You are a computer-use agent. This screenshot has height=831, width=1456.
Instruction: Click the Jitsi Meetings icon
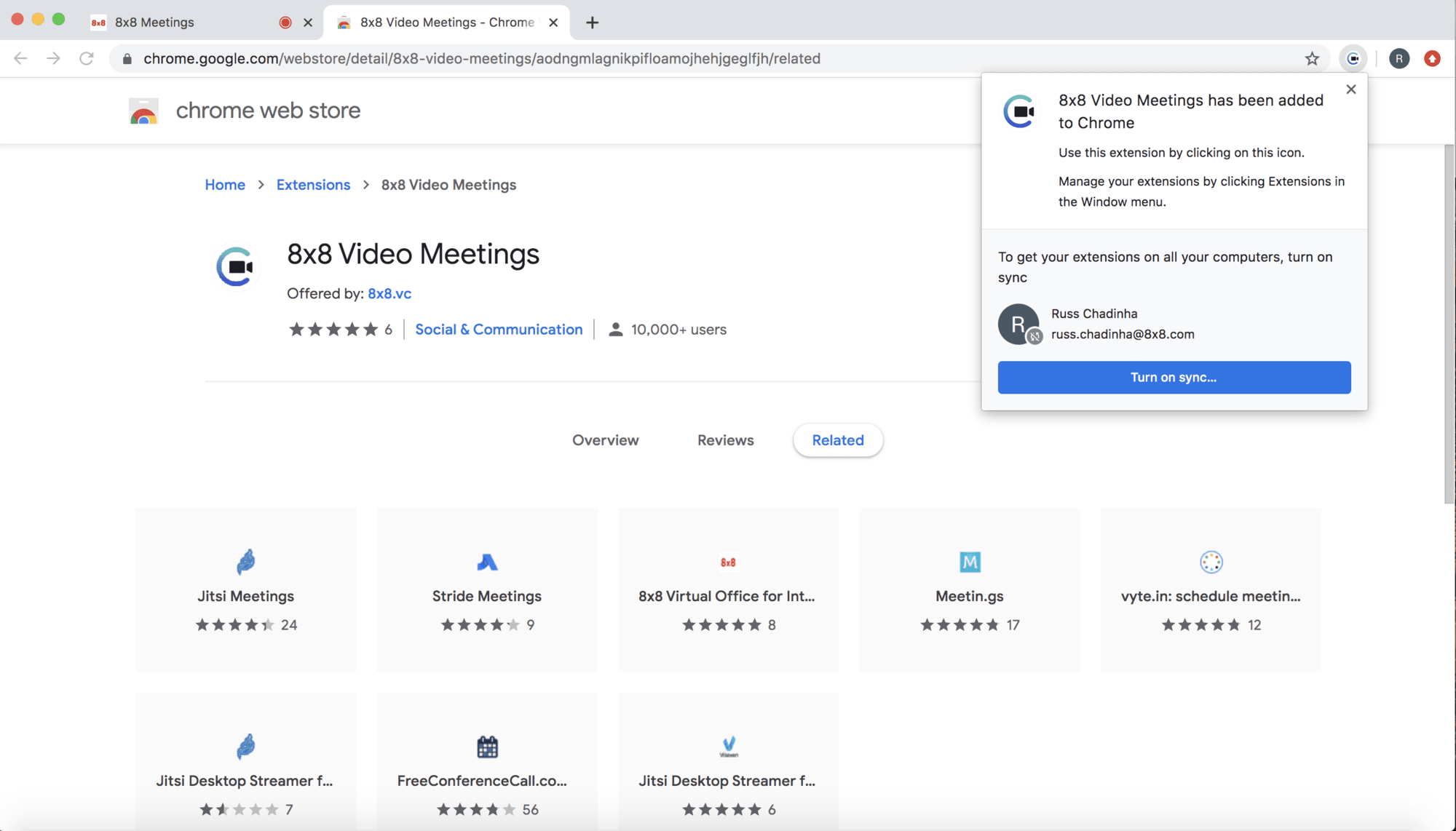pos(246,561)
